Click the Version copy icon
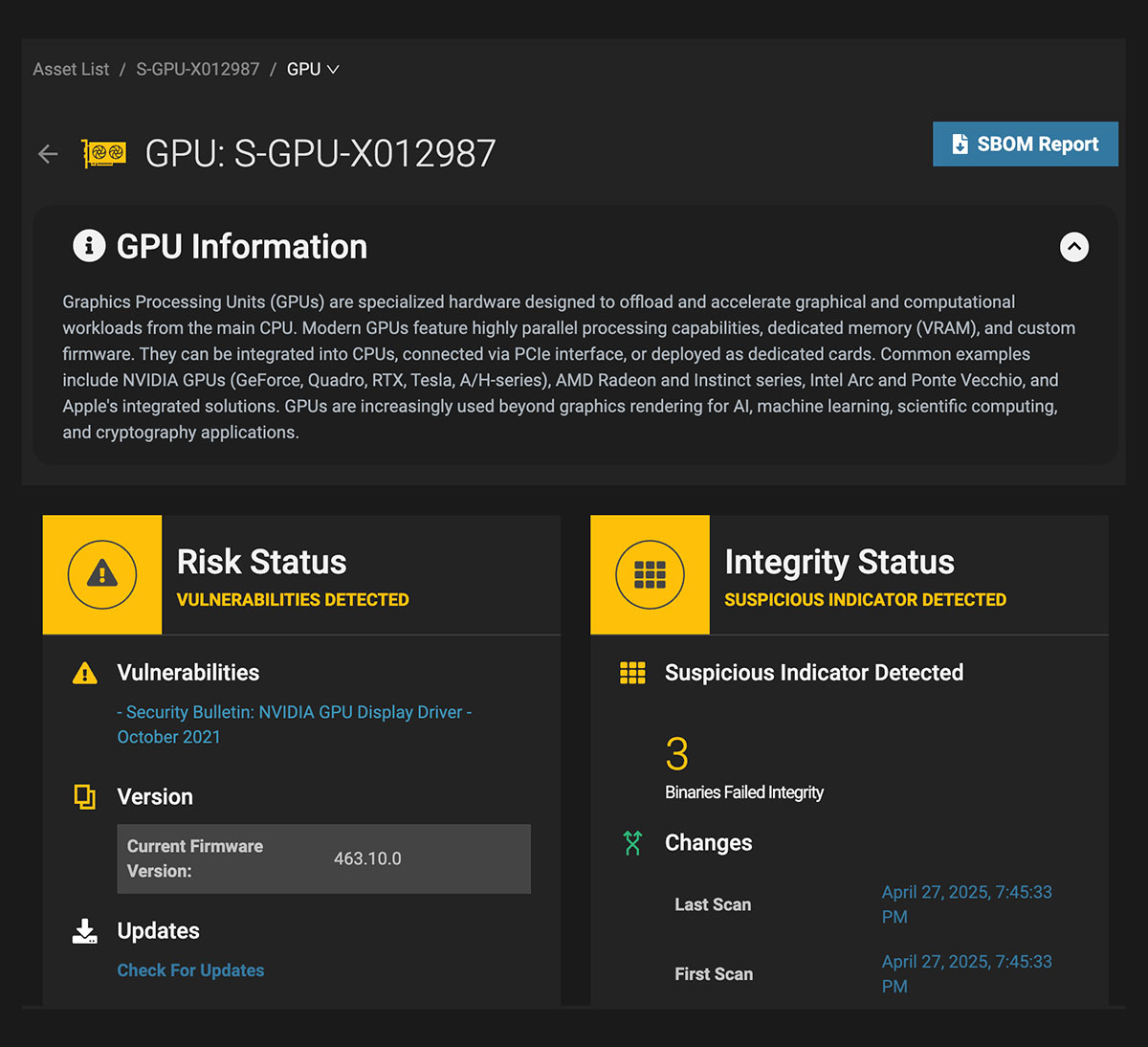The width and height of the screenshot is (1148, 1047). [x=85, y=796]
